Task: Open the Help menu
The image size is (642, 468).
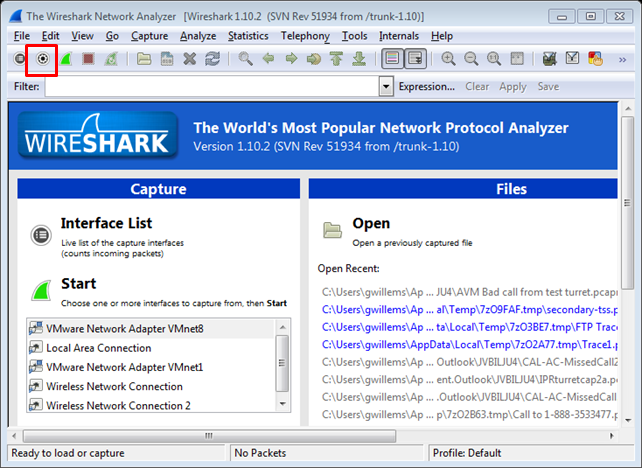Action: pyautogui.click(x=442, y=36)
